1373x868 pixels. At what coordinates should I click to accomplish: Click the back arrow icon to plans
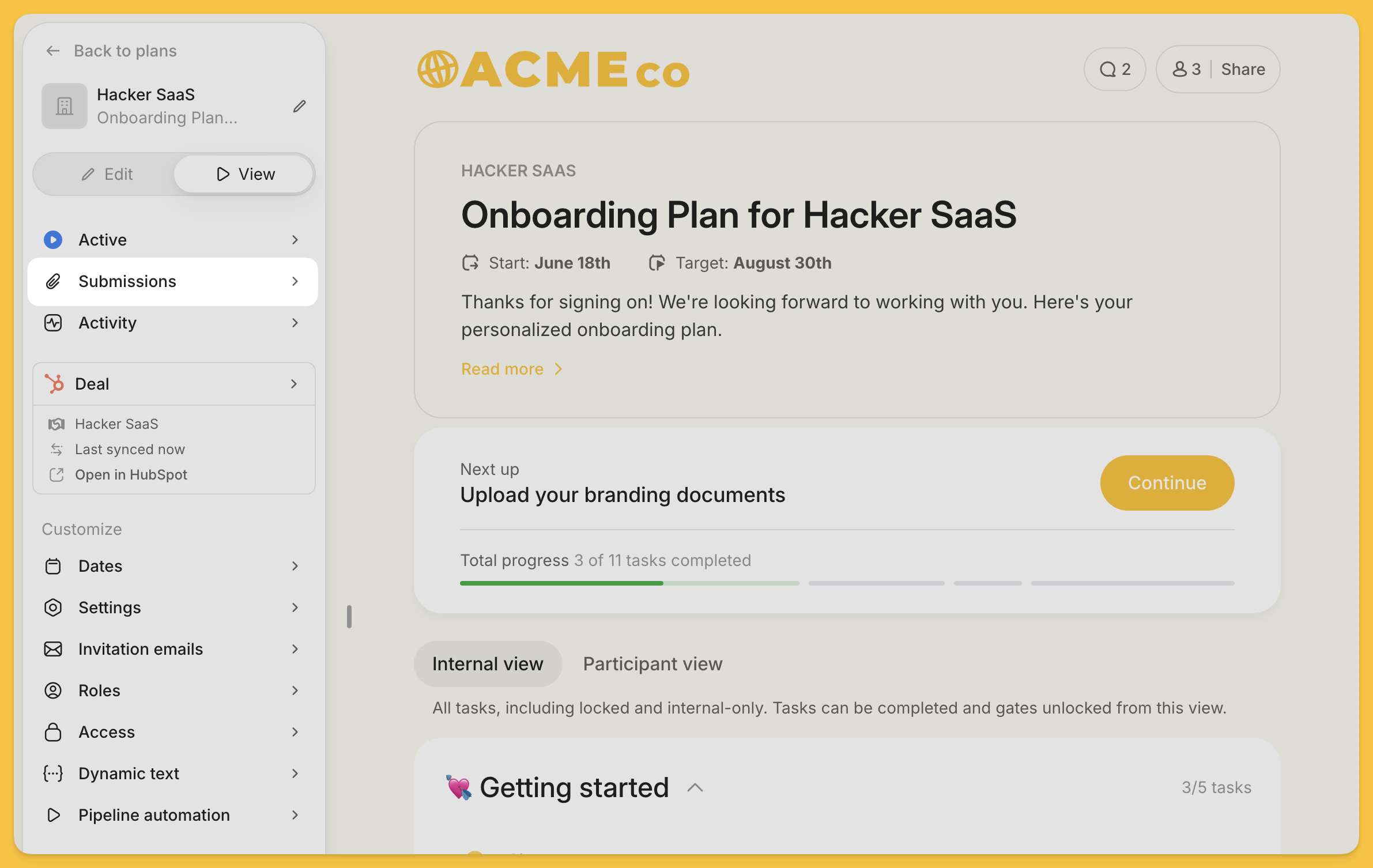coord(53,51)
